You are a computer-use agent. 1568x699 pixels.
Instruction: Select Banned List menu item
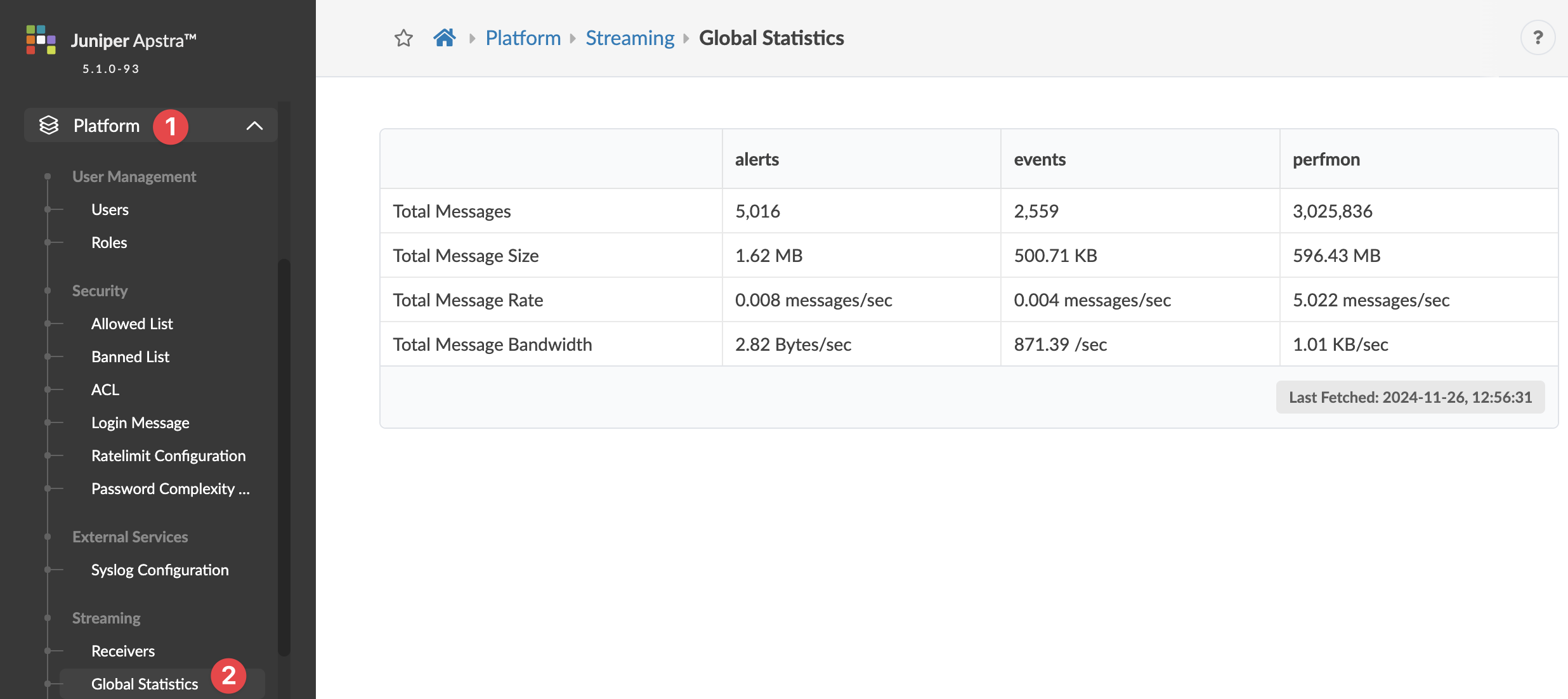point(130,356)
